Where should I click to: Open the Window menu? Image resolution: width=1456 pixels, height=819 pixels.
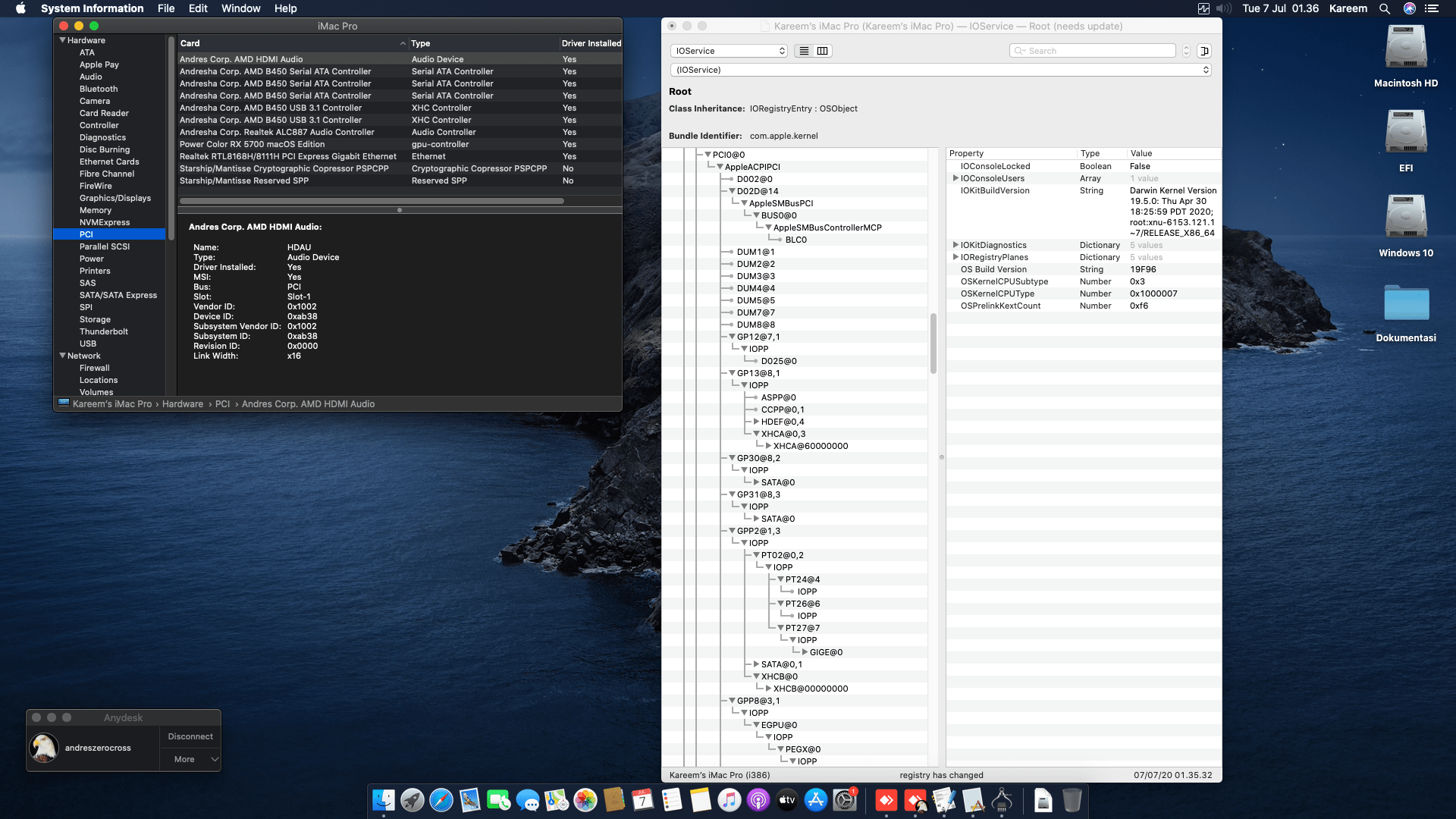click(x=241, y=8)
